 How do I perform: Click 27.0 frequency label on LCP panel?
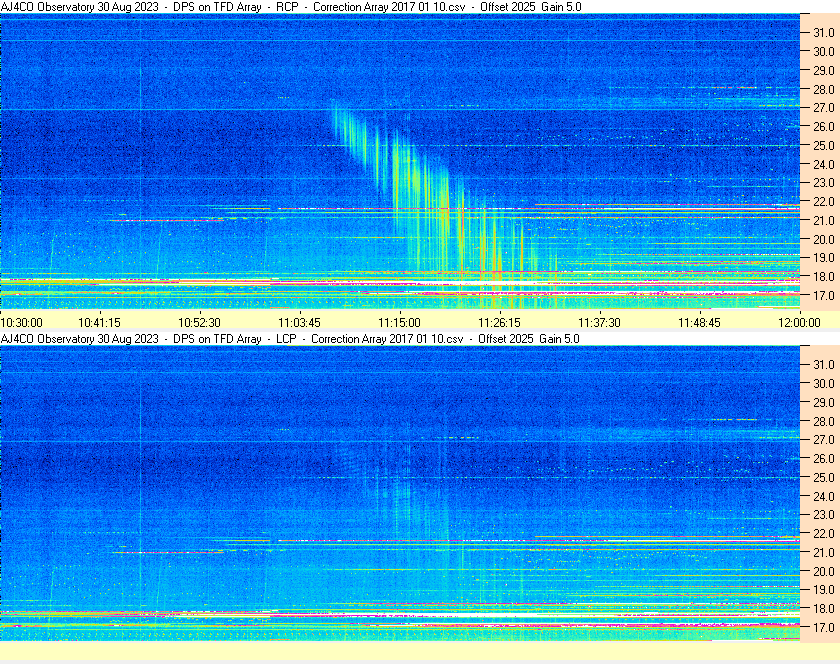[823, 440]
